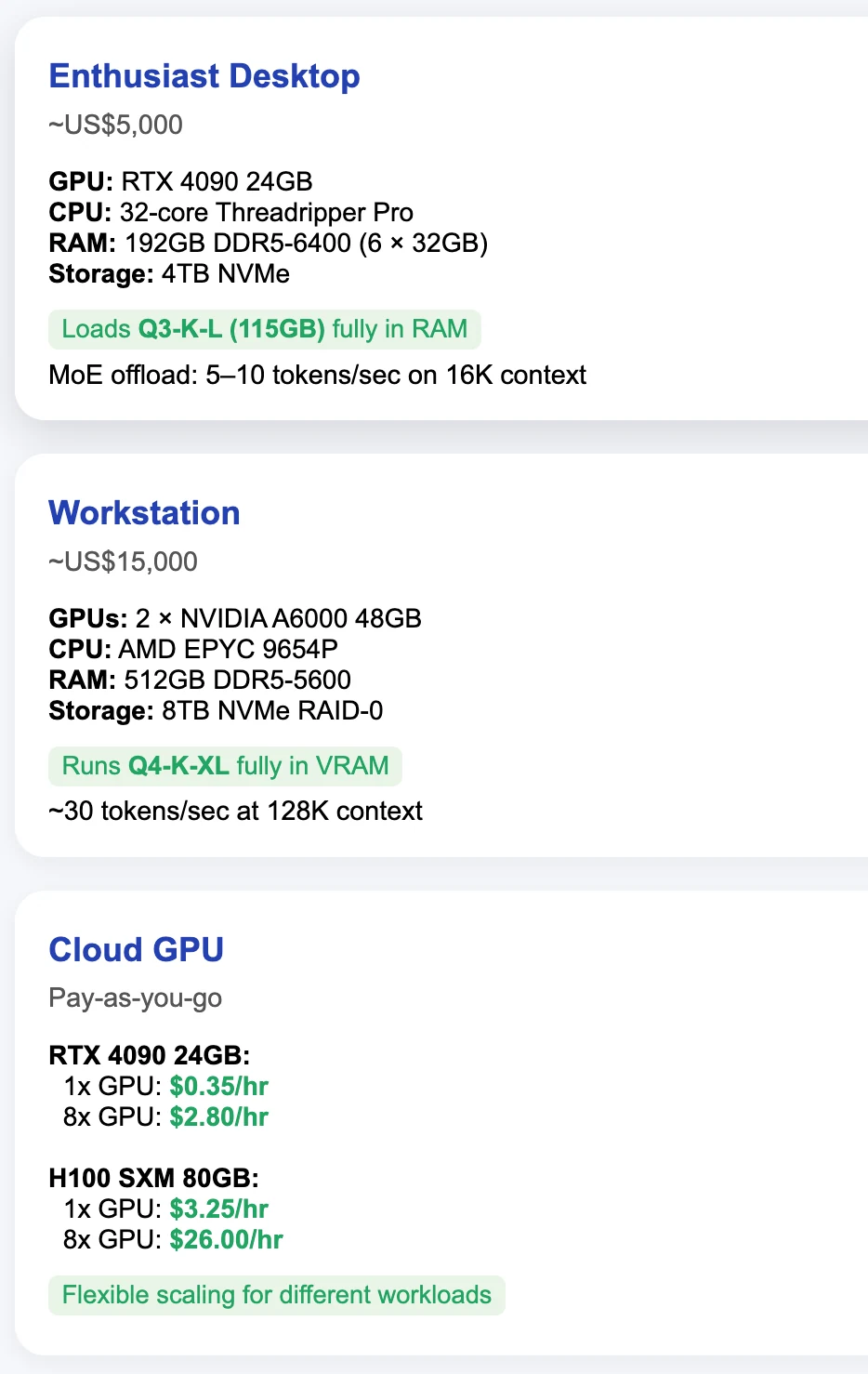Viewport: 868px width, 1374px height.
Task: Click the Loads Q3-K-L (115GB) fully in RAM badge
Action: coord(265,329)
